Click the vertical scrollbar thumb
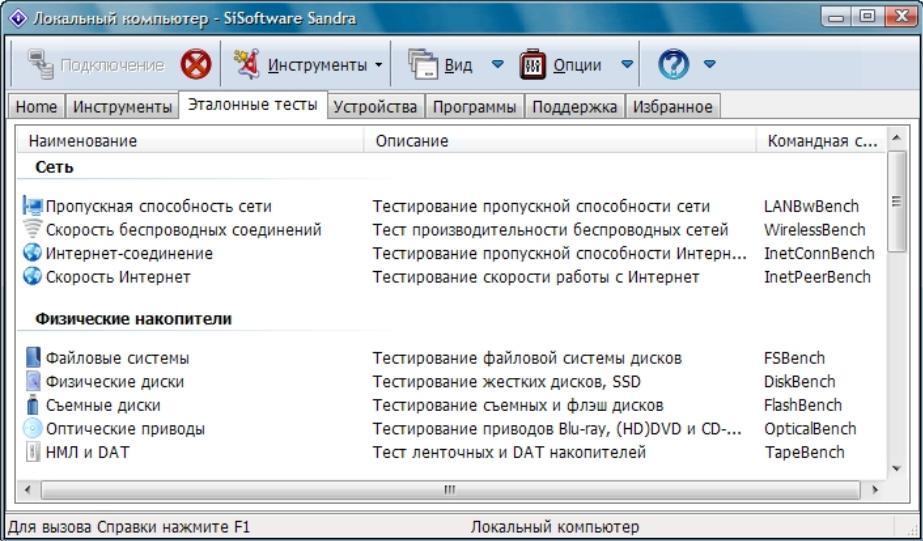 point(897,201)
